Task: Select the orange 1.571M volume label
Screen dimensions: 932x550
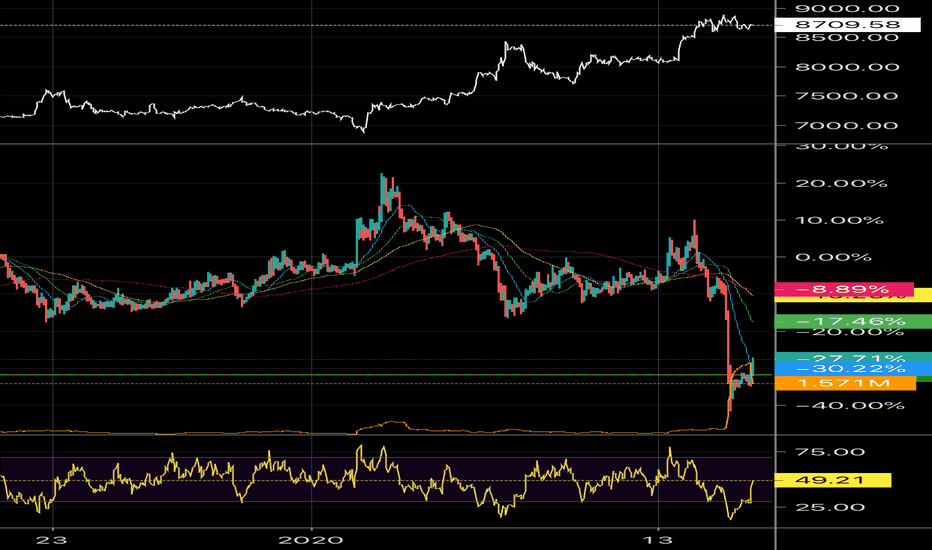Action: pyautogui.click(x=845, y=384)
